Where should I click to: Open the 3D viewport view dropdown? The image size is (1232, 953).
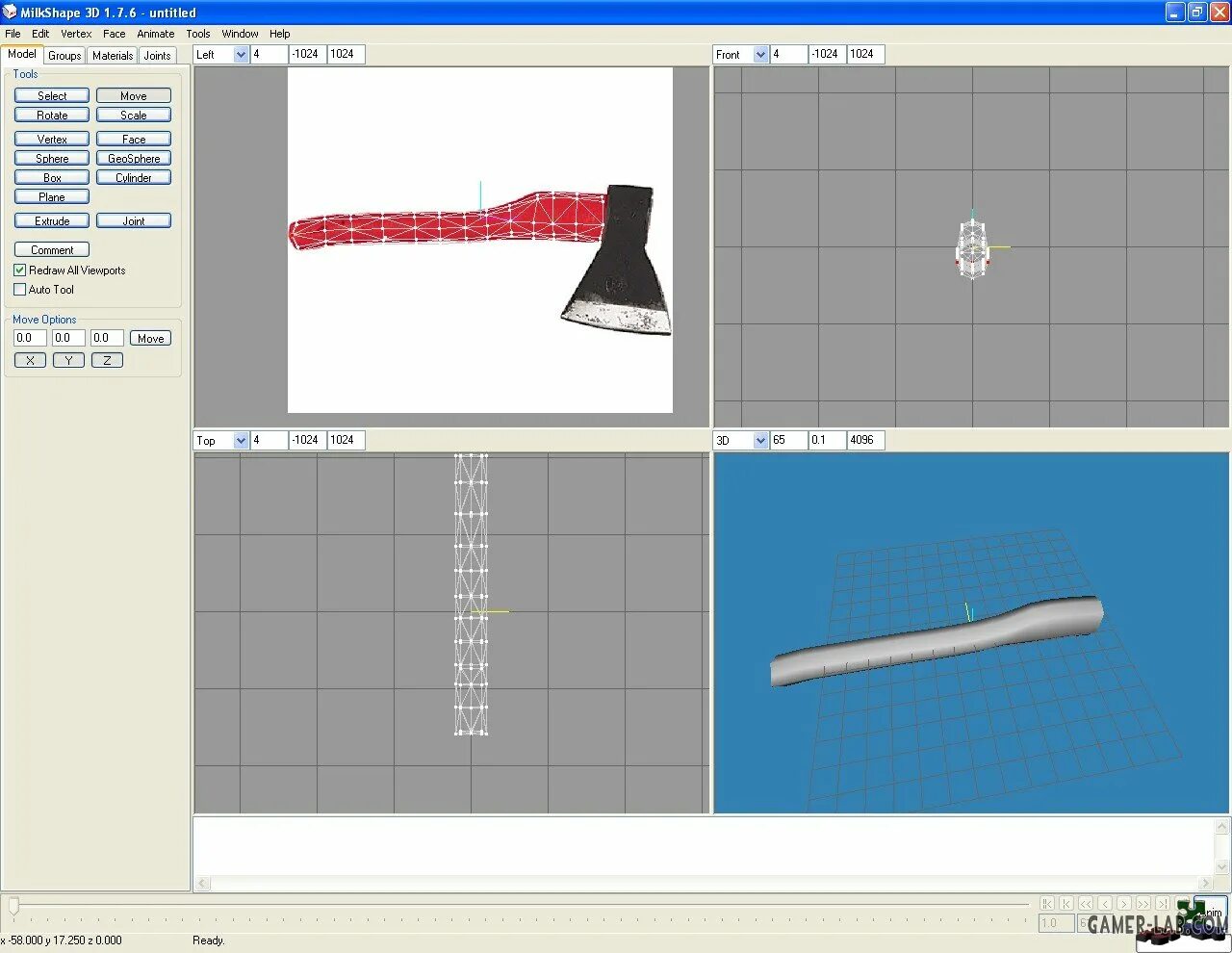tap(760, 440)
